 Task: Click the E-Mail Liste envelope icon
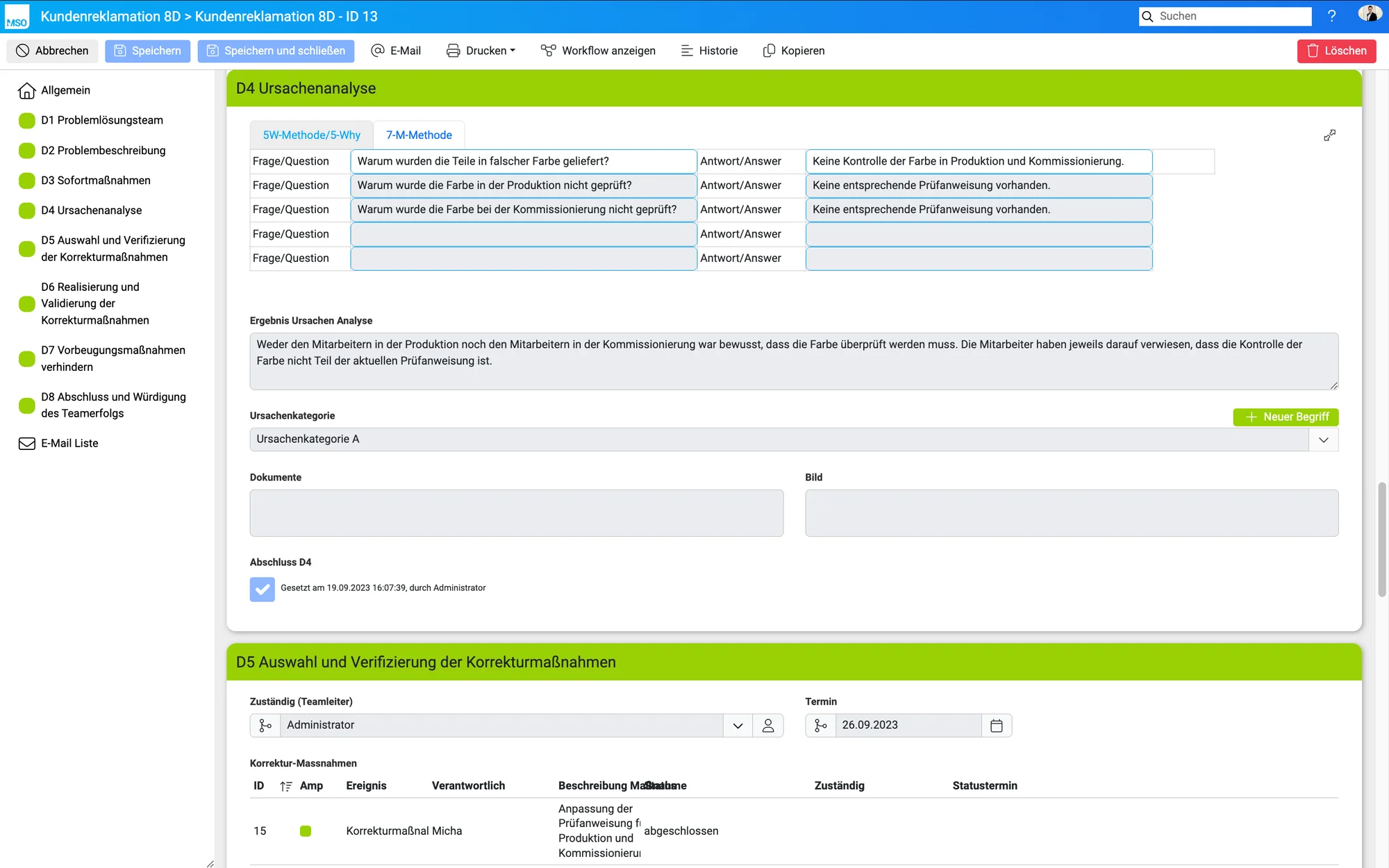coord(26,444)
